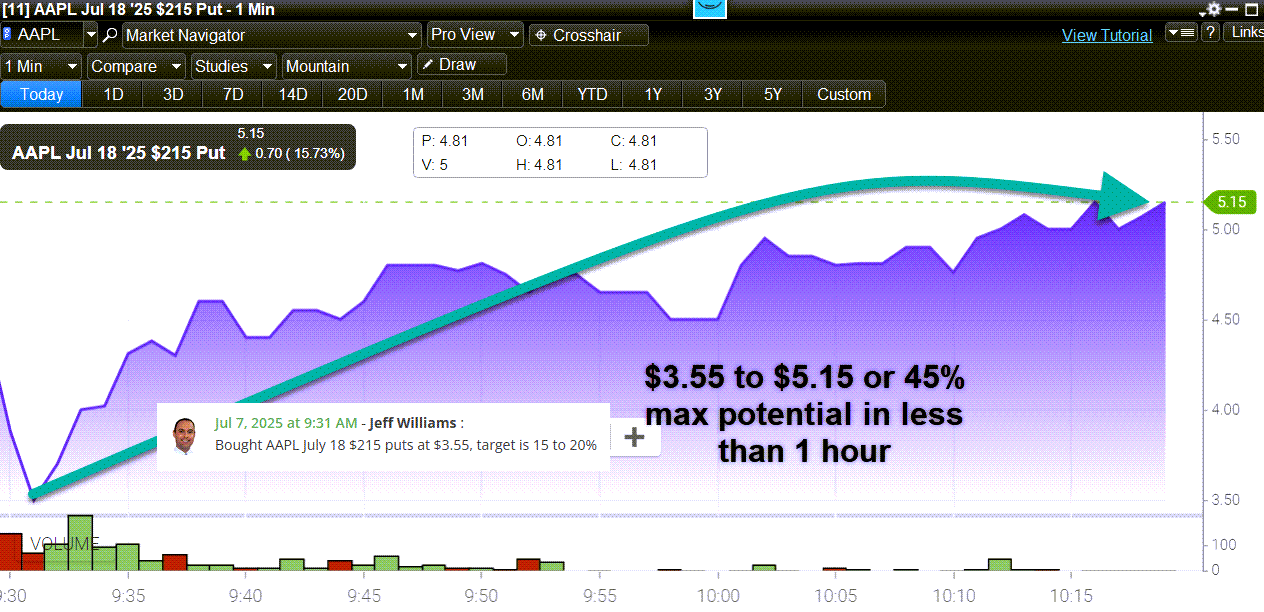The height and width of the screenshot is (612, 1264).
Task: Open the Studies dropdown
Action: 233,66
